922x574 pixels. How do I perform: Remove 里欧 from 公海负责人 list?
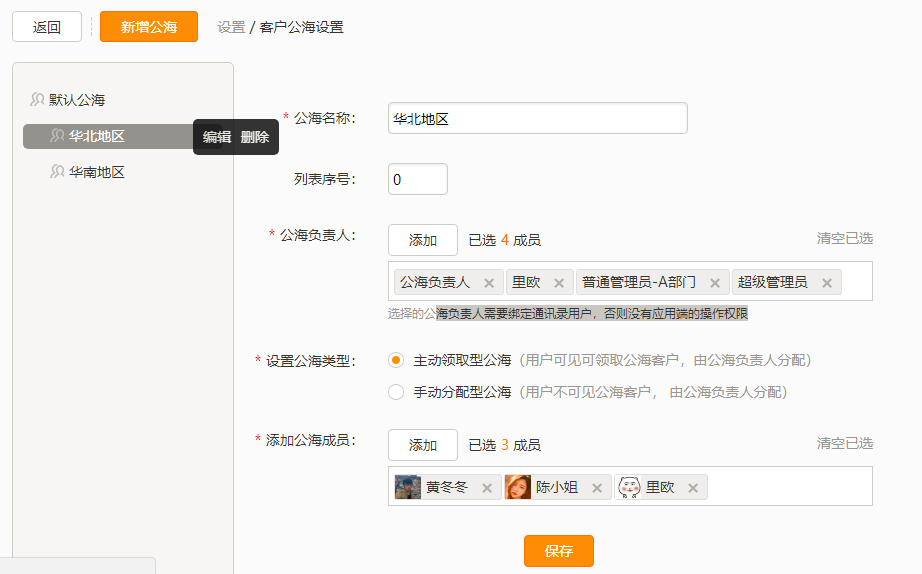(x=559, y=283)
